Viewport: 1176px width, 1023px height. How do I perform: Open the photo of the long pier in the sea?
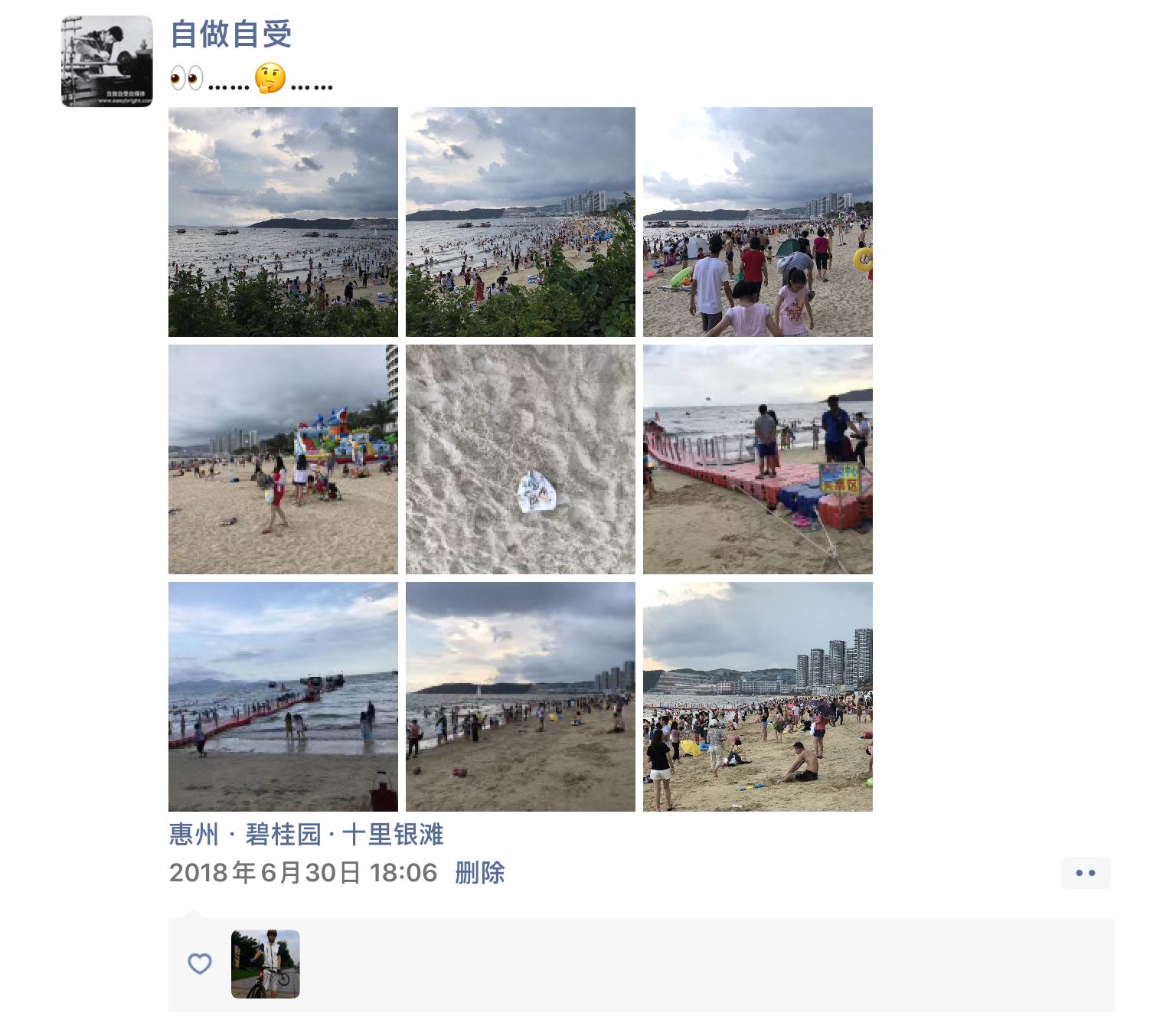click(283, 697)
